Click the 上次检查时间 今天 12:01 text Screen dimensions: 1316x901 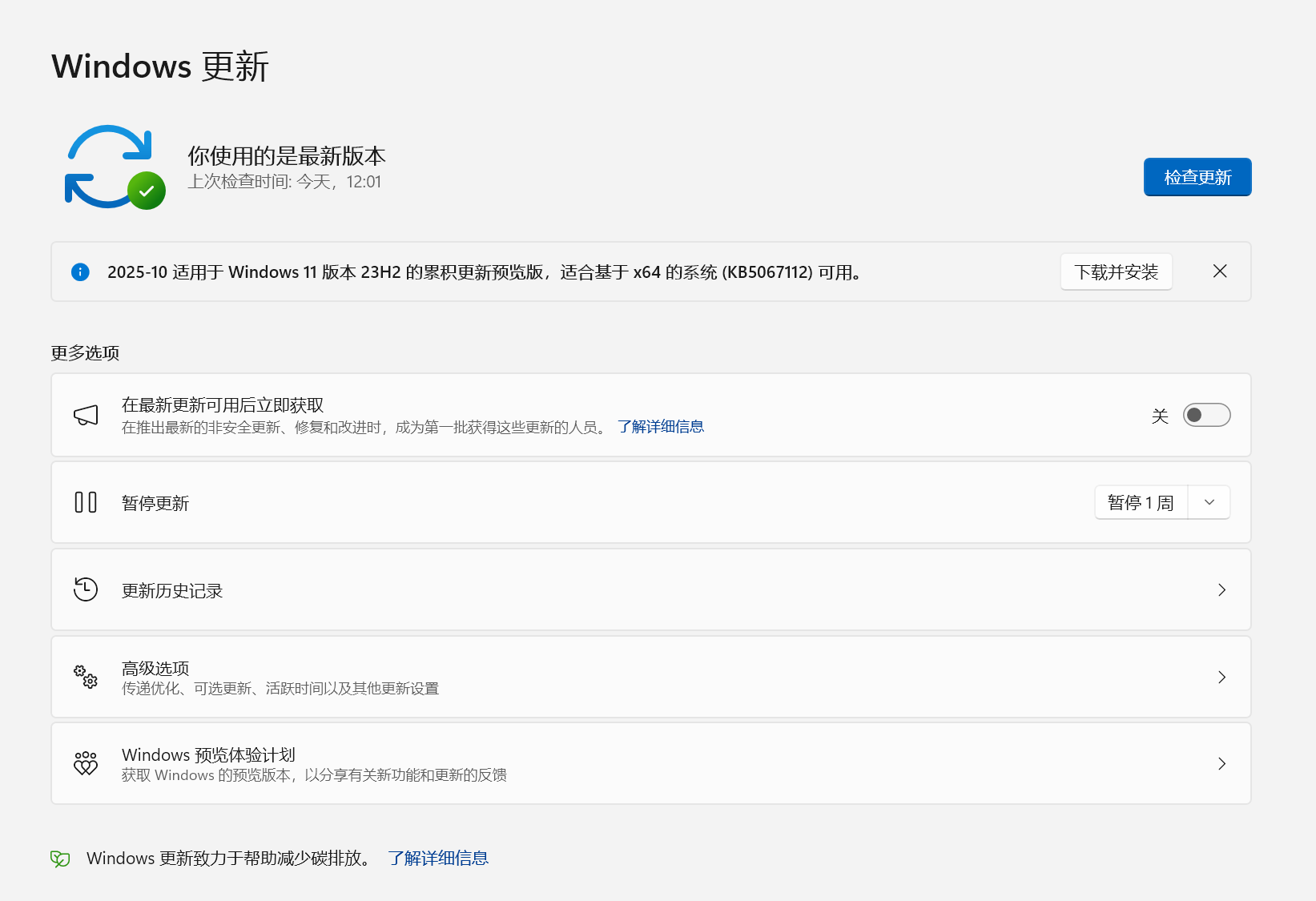pyautogui.click(x=284, y=182)
